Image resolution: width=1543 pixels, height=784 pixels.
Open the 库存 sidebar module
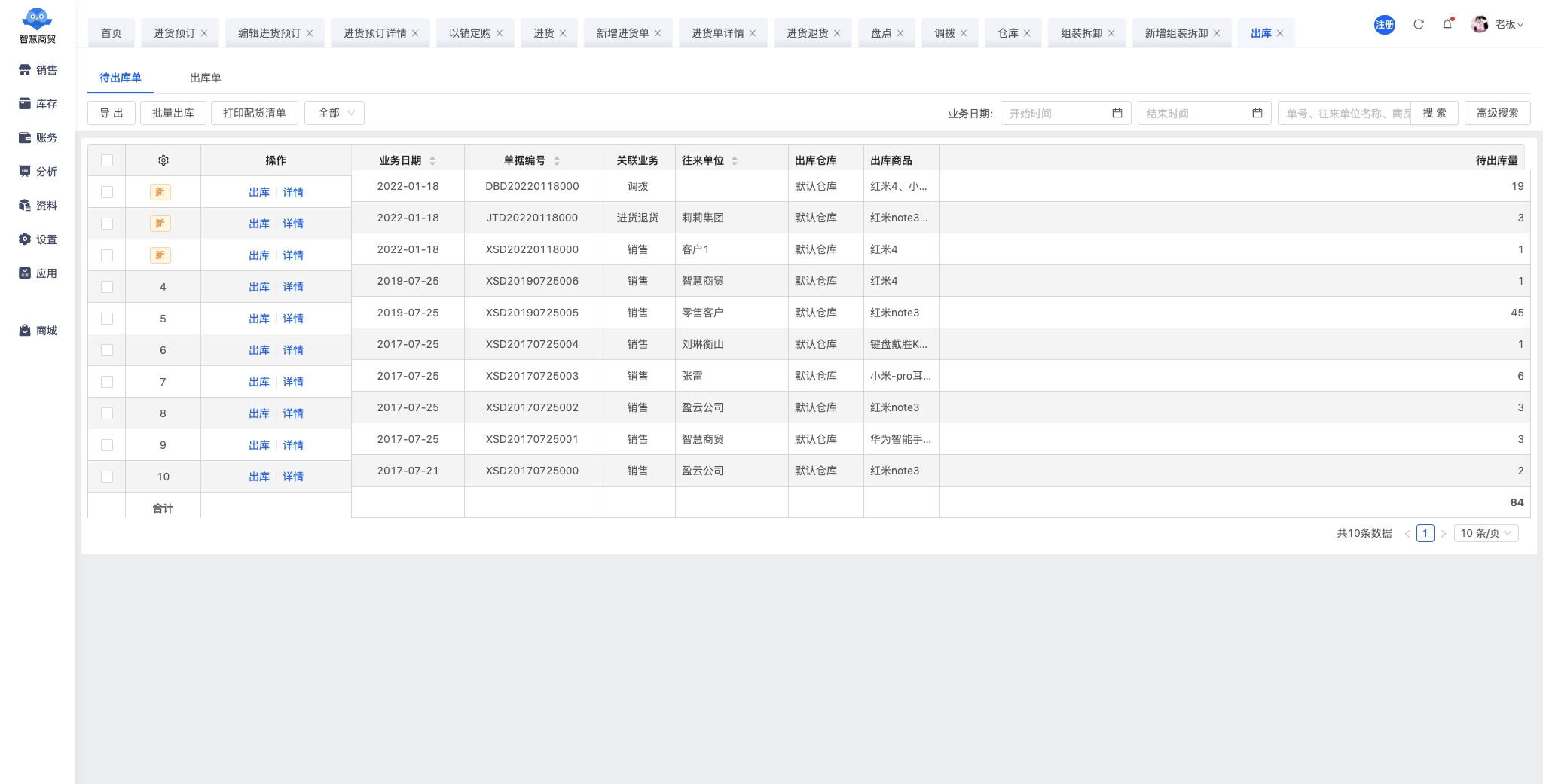(38, 104)
